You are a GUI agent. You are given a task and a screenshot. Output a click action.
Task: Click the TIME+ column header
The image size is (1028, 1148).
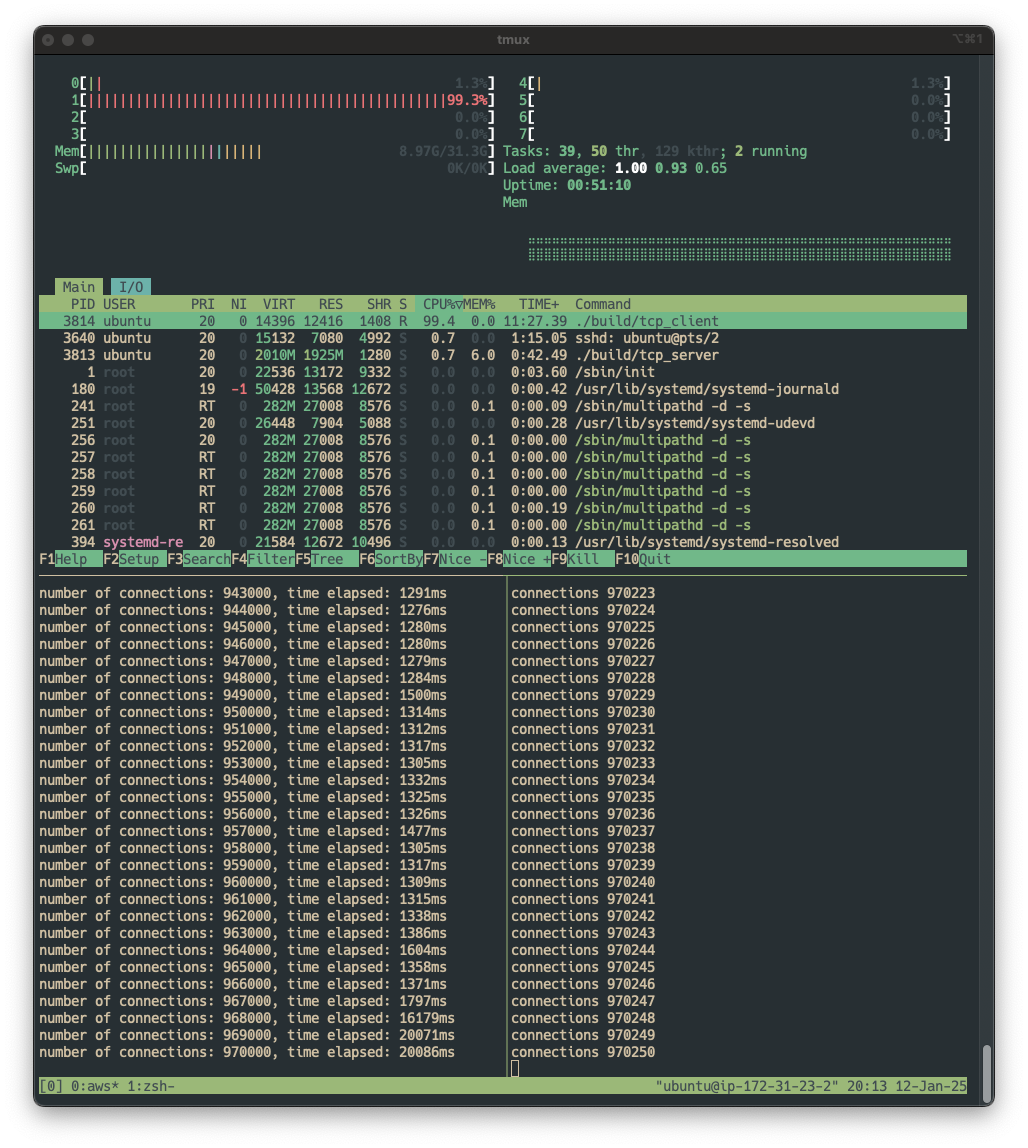pos(539,304)
